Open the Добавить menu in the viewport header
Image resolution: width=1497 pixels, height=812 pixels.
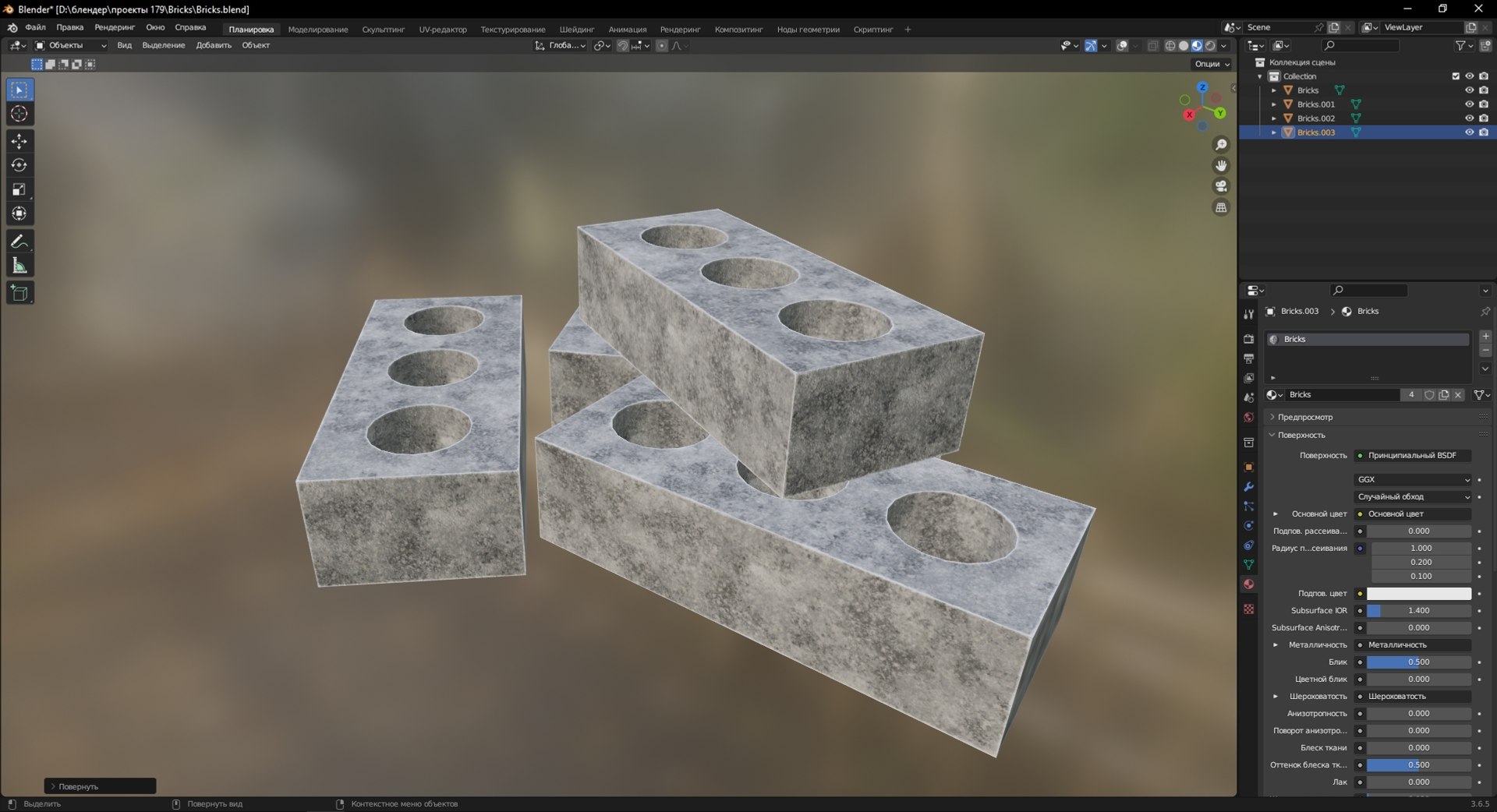pyautogui.click(x=214, y=45)
